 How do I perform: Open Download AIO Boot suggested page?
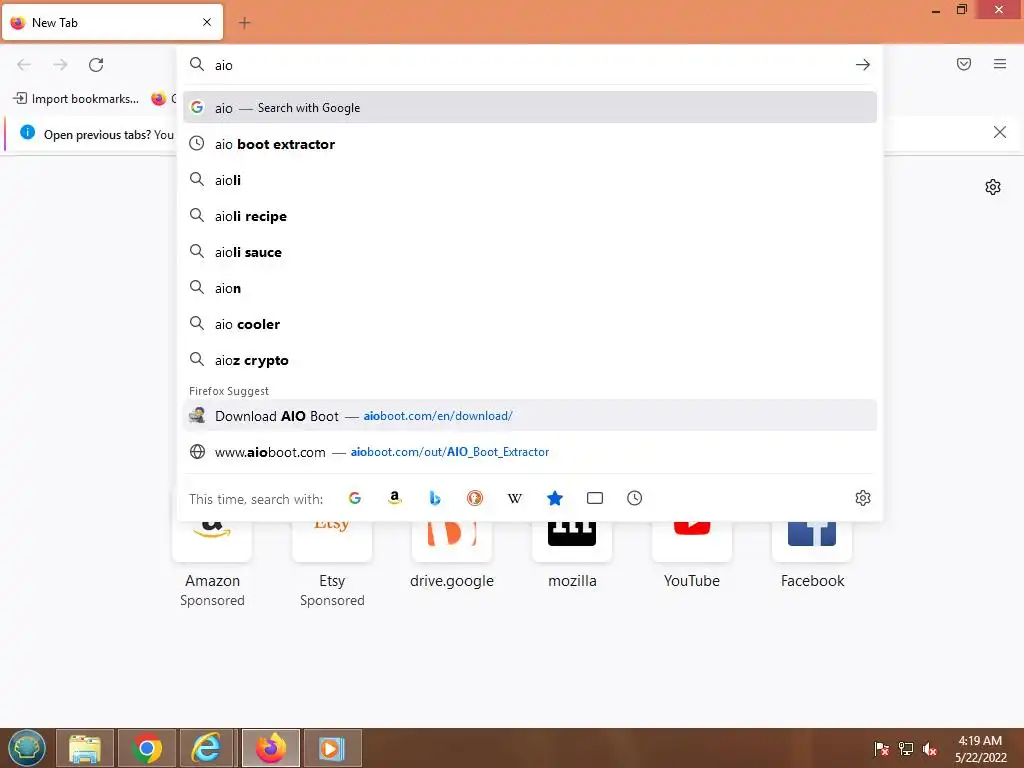[x=530, y=415]
